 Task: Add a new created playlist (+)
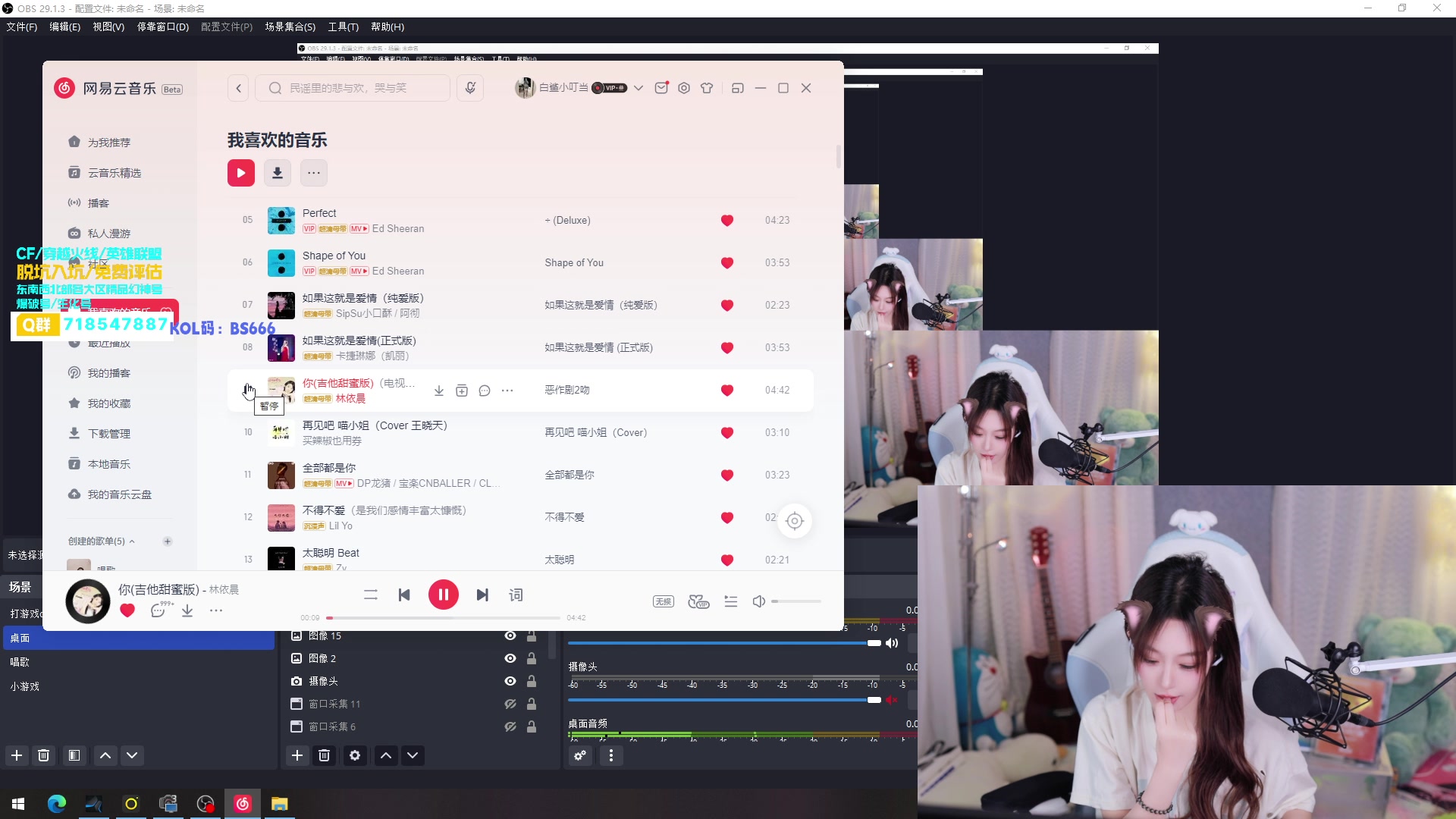point(168,541)
